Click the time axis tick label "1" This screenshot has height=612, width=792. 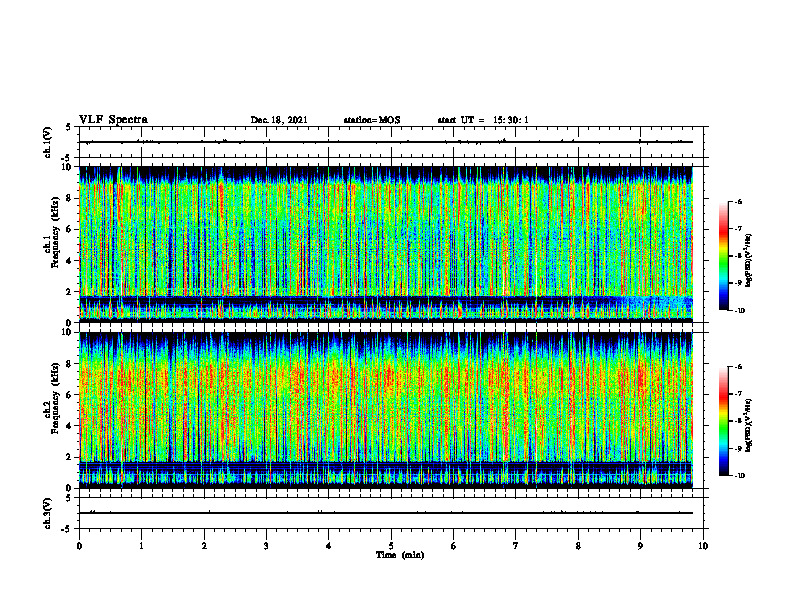coord(141,546)
